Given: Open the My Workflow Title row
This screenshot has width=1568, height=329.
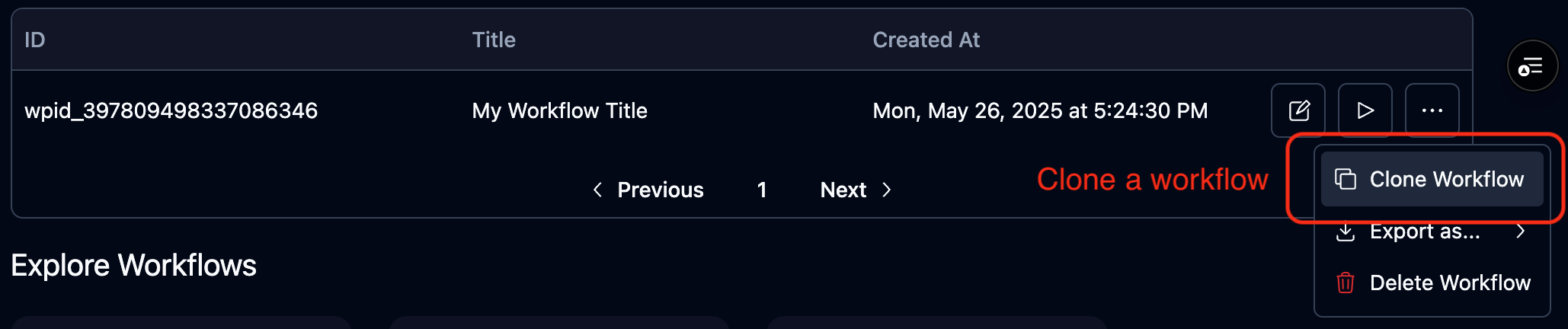Looking at the screenshot, I should (559, 110).
